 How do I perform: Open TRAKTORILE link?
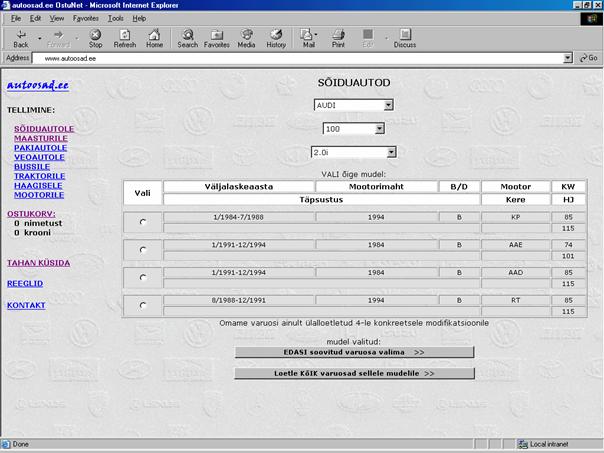coord(40,176)
